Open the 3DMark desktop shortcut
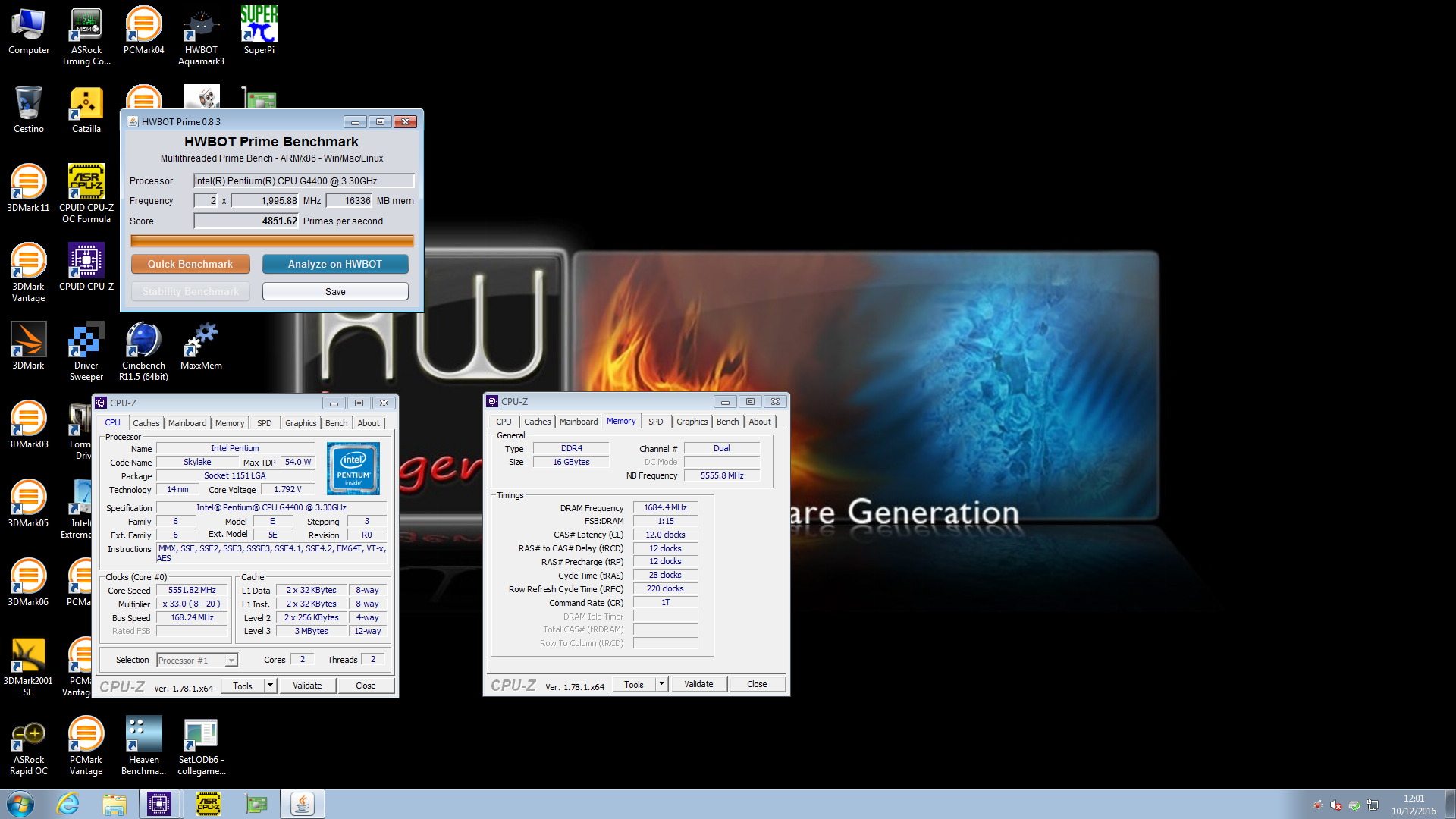 tap(29, 347)
